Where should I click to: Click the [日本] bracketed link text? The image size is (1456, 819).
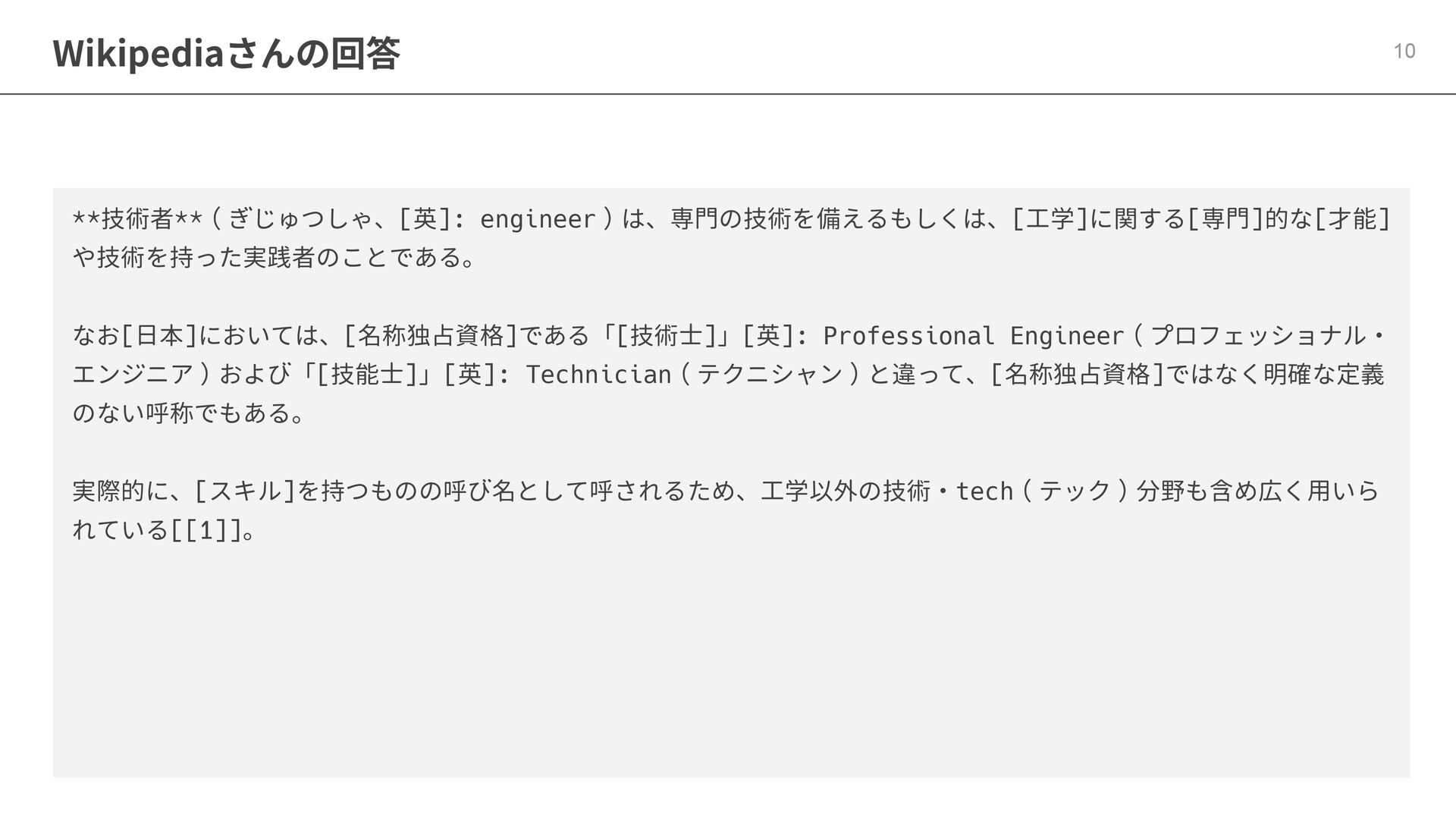[159, 335]
